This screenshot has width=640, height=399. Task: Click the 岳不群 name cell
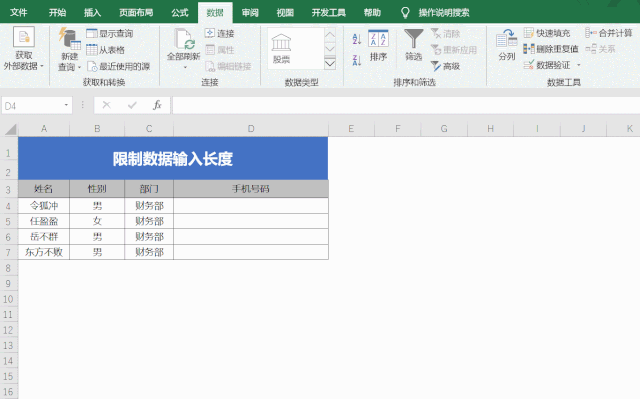point(44,237)
